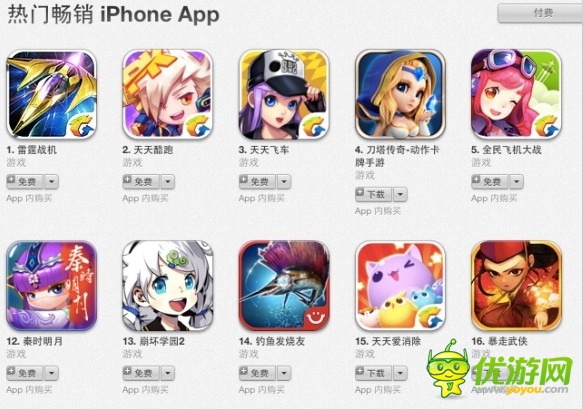This screenshot has width=583, height=409.
Task: Click 免费 button under 钓鱼发烧友
Action: (257, 373)
